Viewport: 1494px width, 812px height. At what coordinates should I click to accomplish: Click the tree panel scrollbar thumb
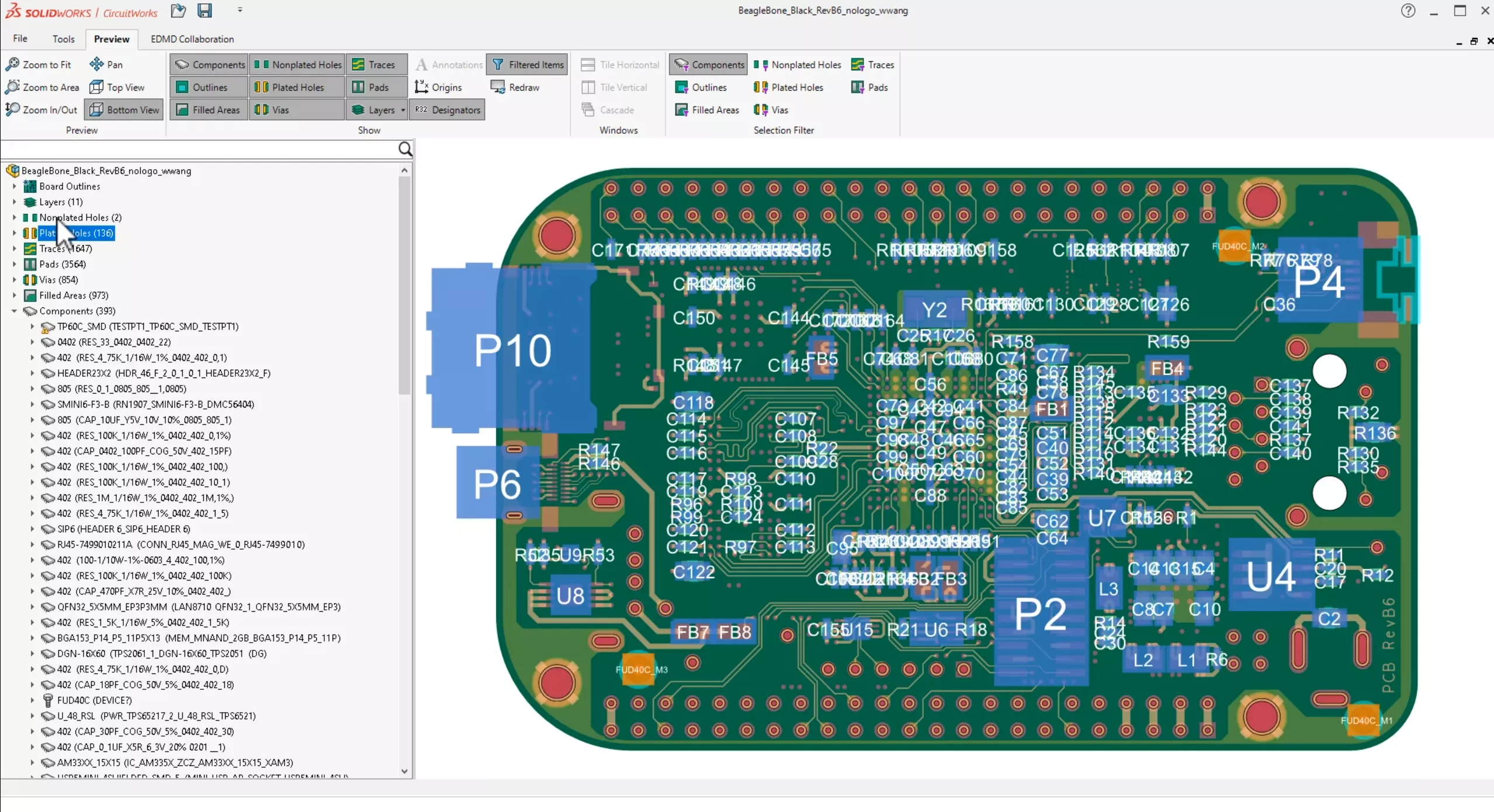404,286
